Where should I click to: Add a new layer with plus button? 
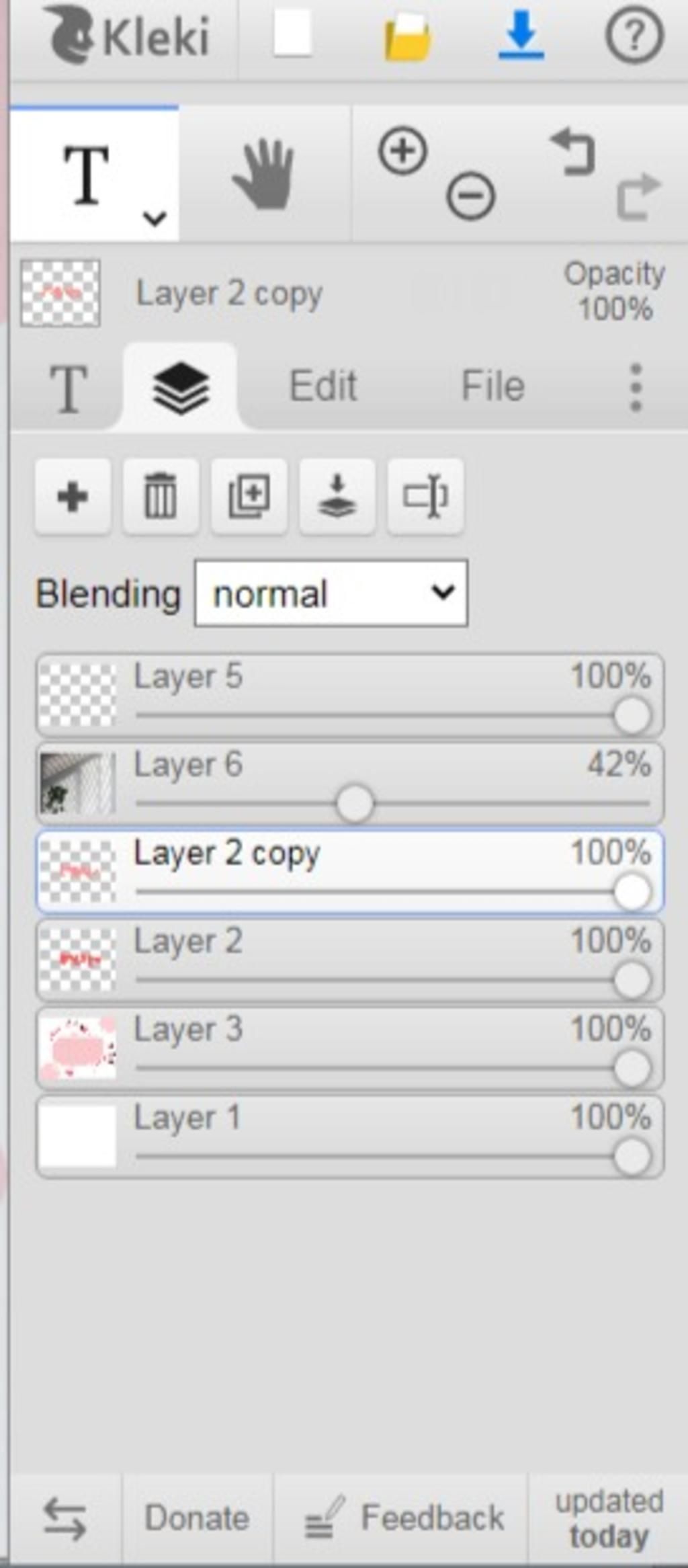tap(73, 497)
